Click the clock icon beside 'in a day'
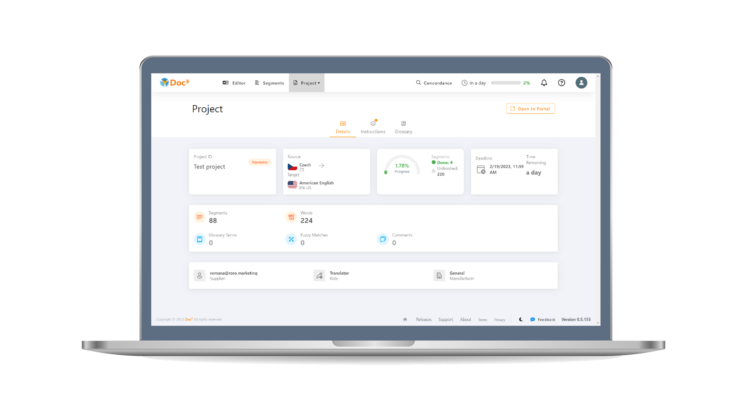This screenshot has height=420, width=747. tap(464, 83)
